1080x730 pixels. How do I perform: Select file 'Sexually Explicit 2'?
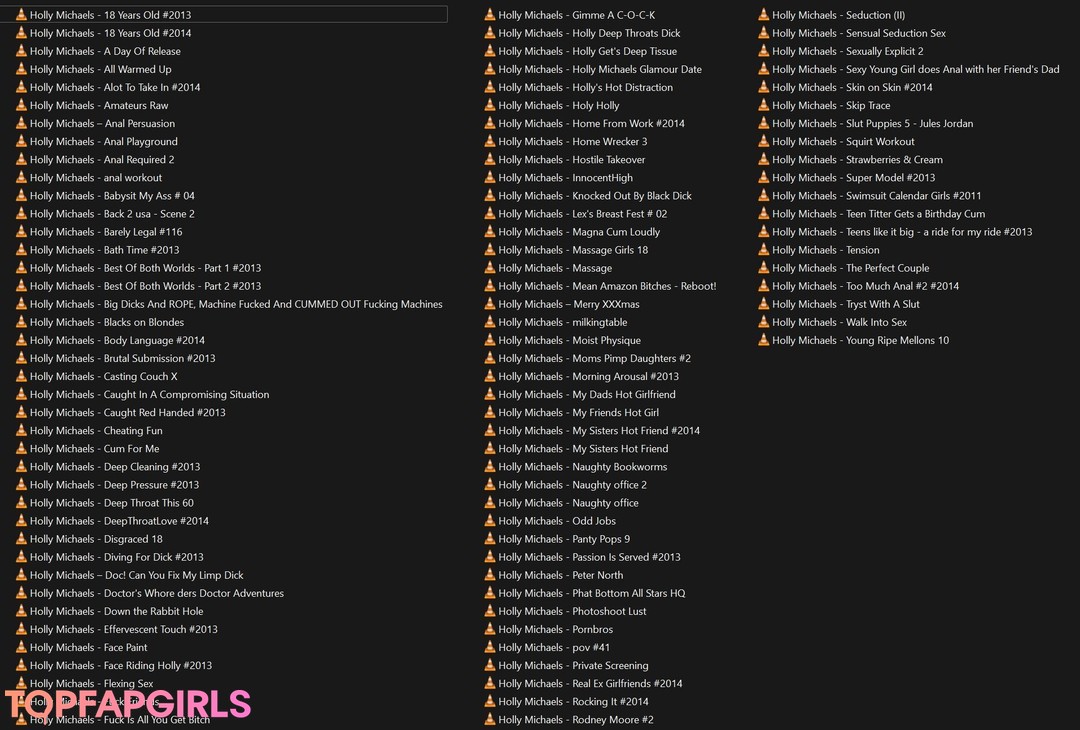(848, 51)
